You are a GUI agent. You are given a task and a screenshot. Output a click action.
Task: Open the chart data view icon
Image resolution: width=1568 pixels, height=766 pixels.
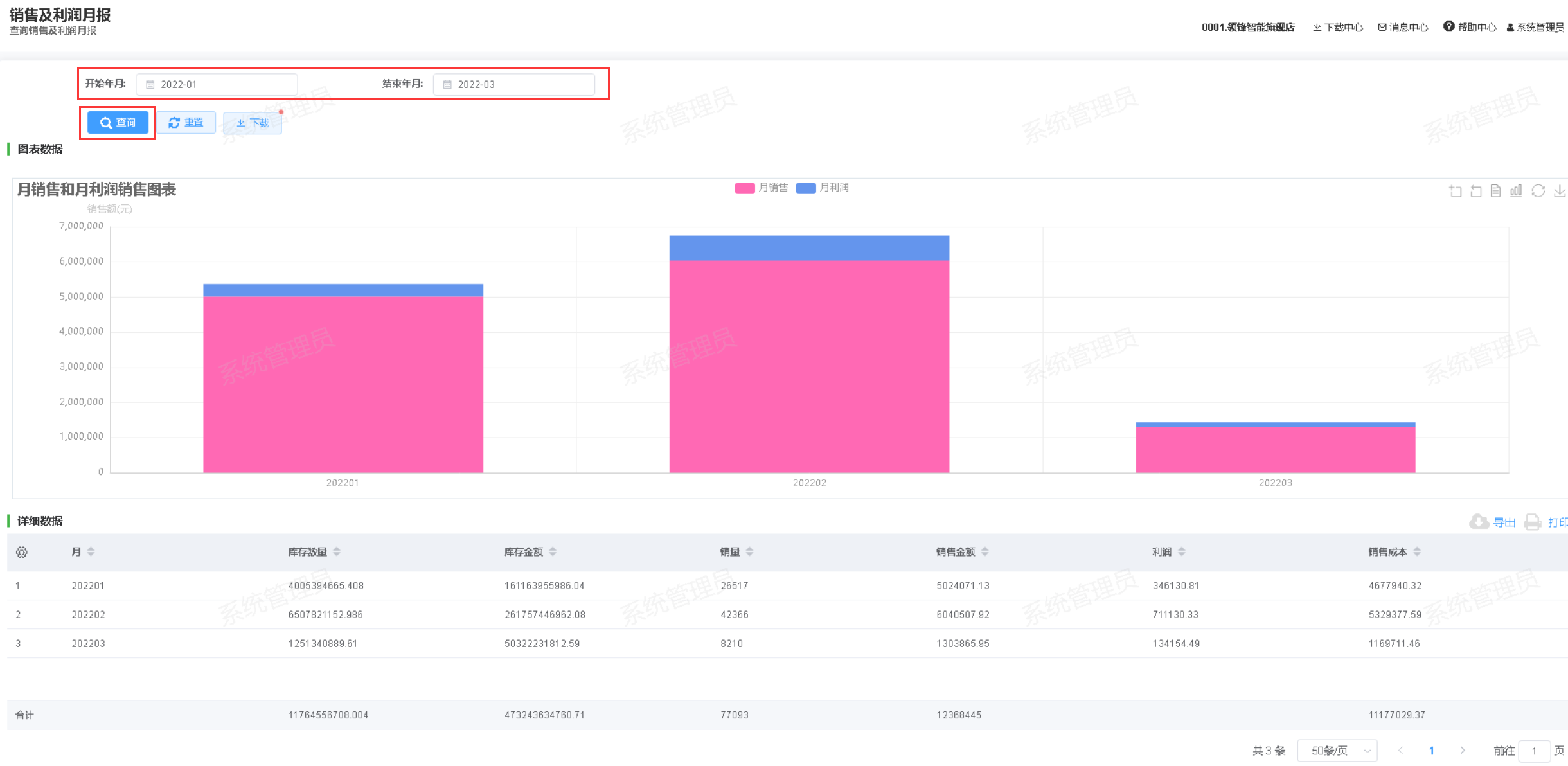click(1496, 191)
